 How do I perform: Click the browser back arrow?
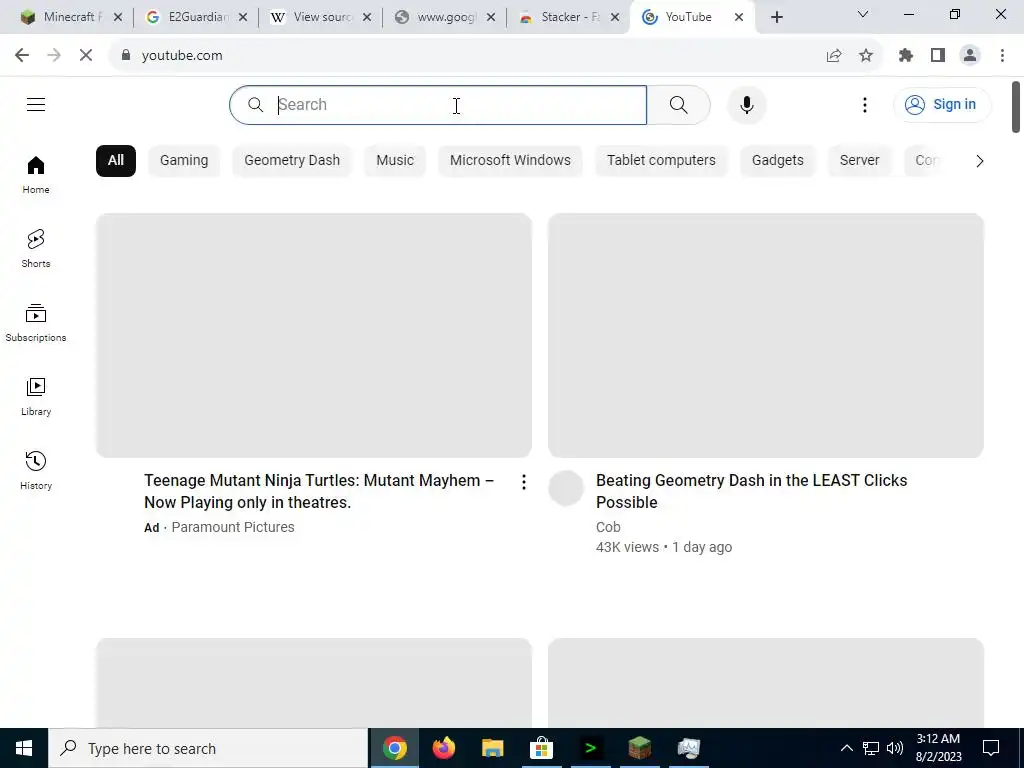22,56
